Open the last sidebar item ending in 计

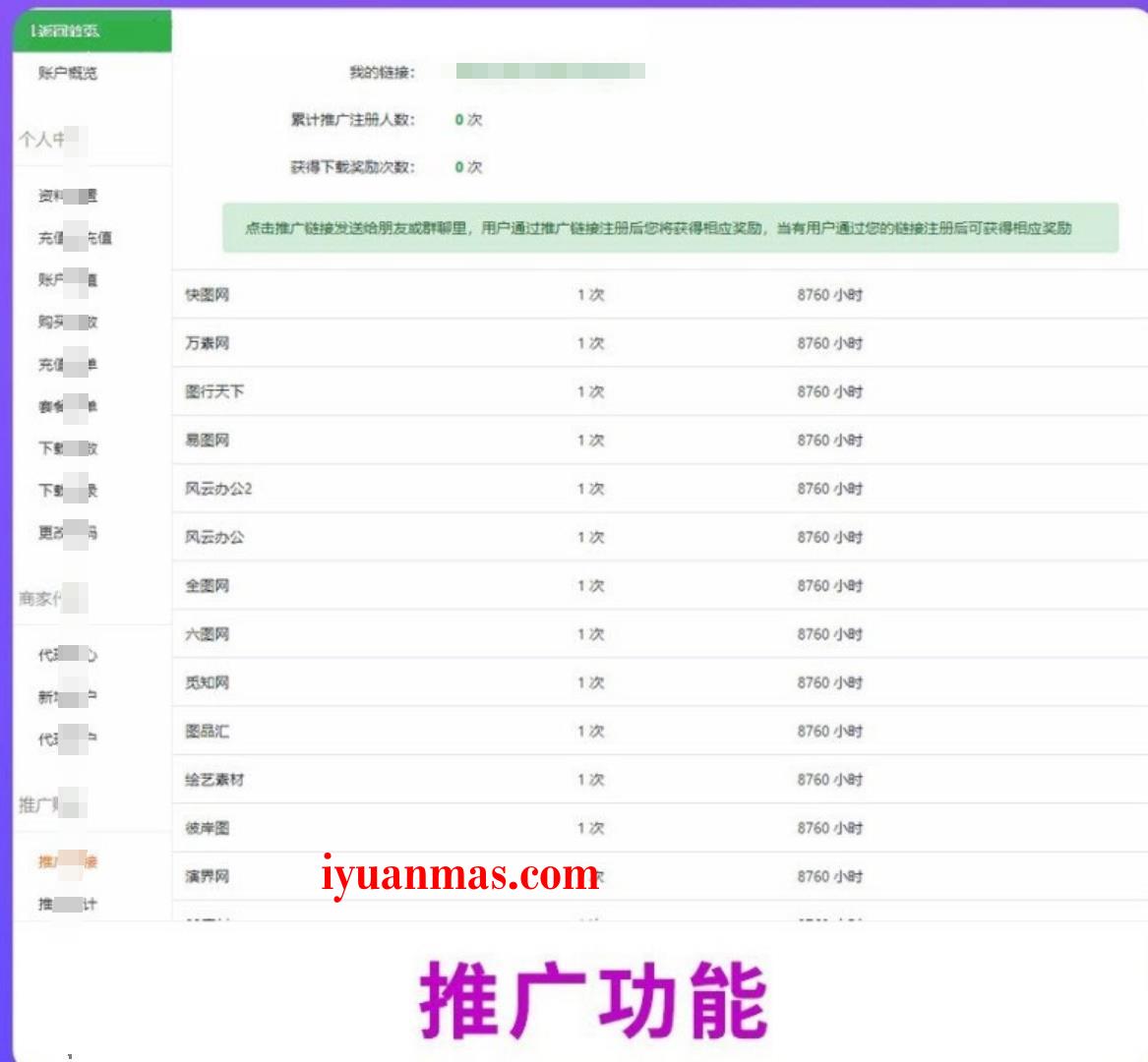[67, 904]
